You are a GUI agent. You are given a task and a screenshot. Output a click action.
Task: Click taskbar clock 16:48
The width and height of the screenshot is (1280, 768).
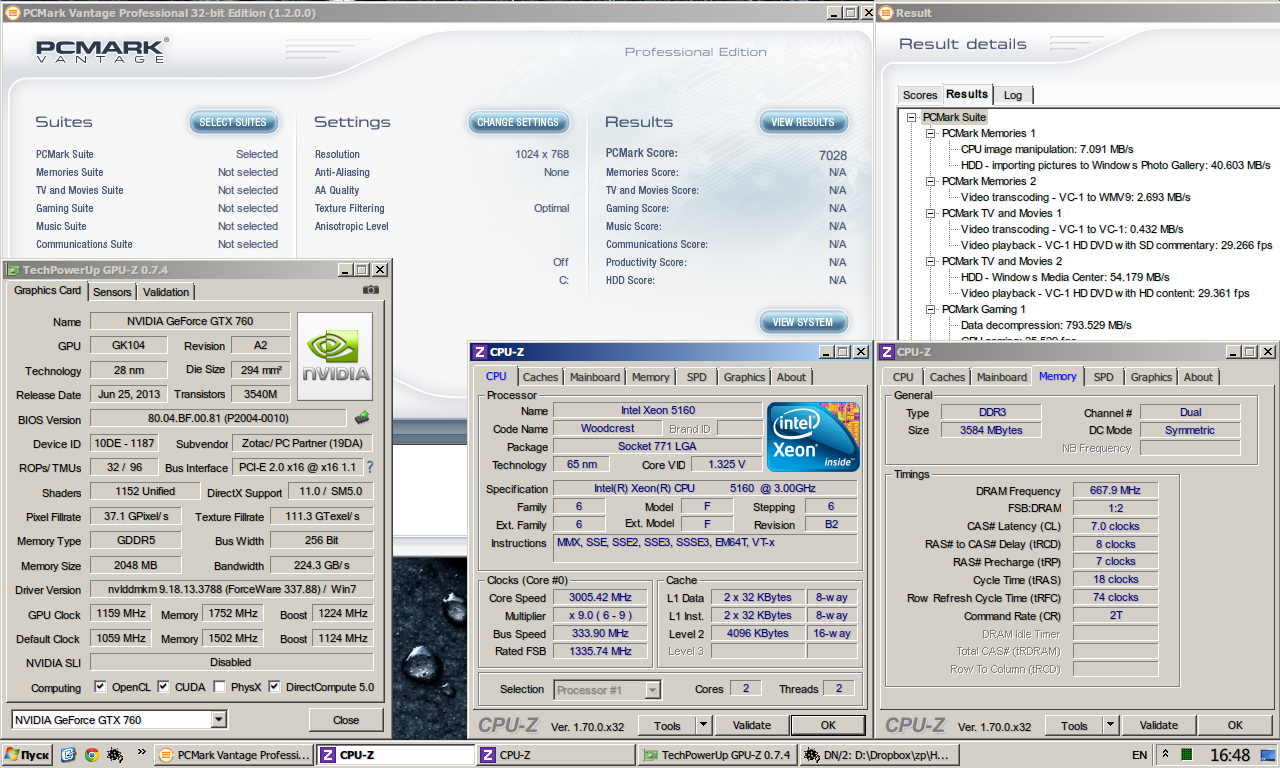1229,755
